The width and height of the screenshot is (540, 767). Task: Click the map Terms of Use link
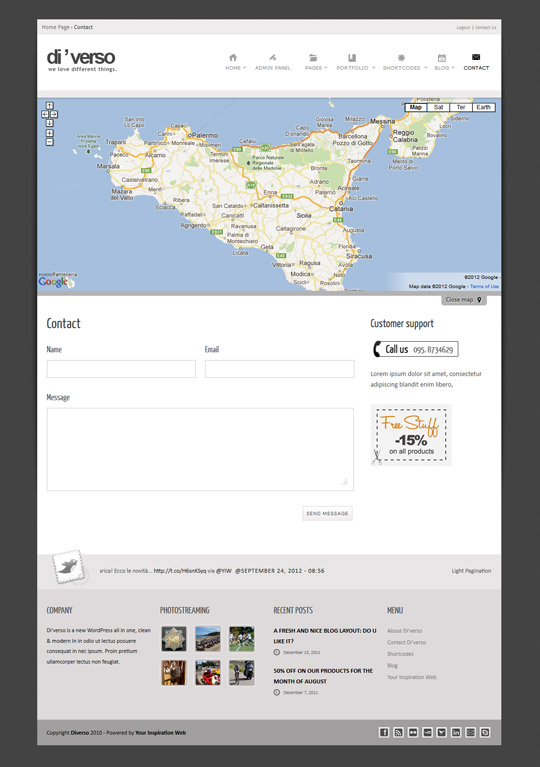pyautogui.click(x=485, y=286)
